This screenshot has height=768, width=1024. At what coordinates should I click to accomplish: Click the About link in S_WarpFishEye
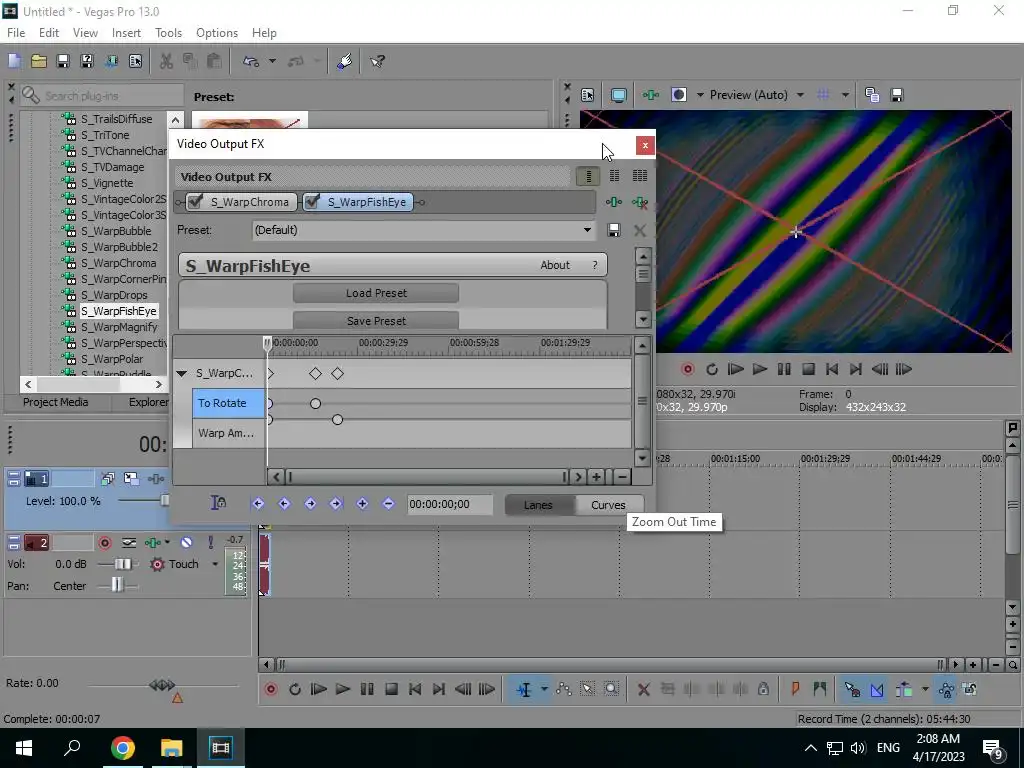point(555,265)
